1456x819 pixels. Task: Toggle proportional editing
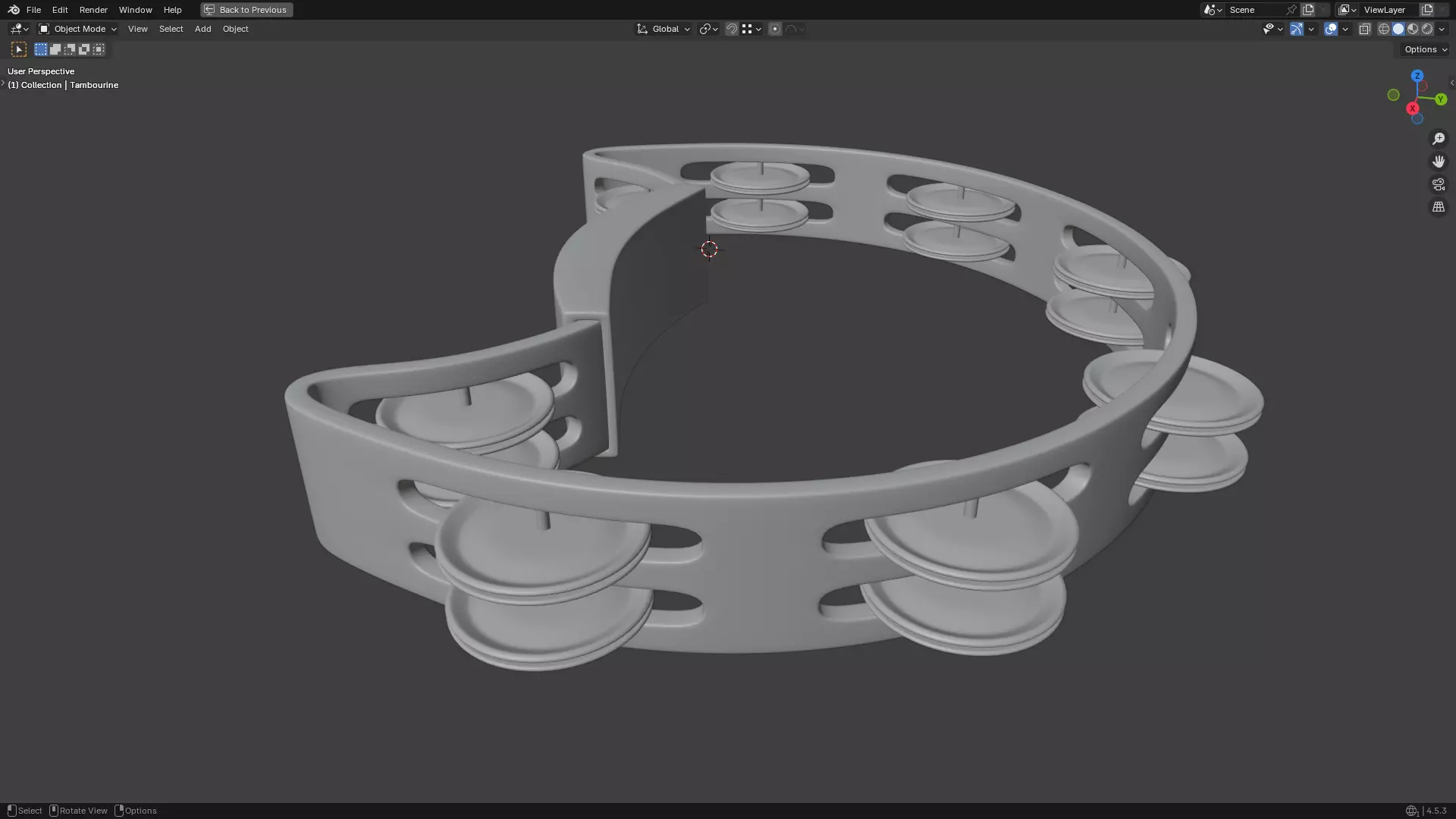click(x=774, y=29)
